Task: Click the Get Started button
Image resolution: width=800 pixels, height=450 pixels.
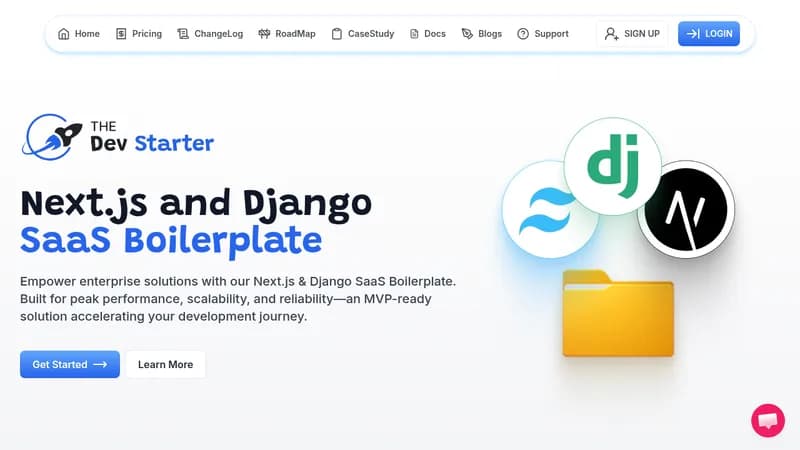Action: (70, 364)
